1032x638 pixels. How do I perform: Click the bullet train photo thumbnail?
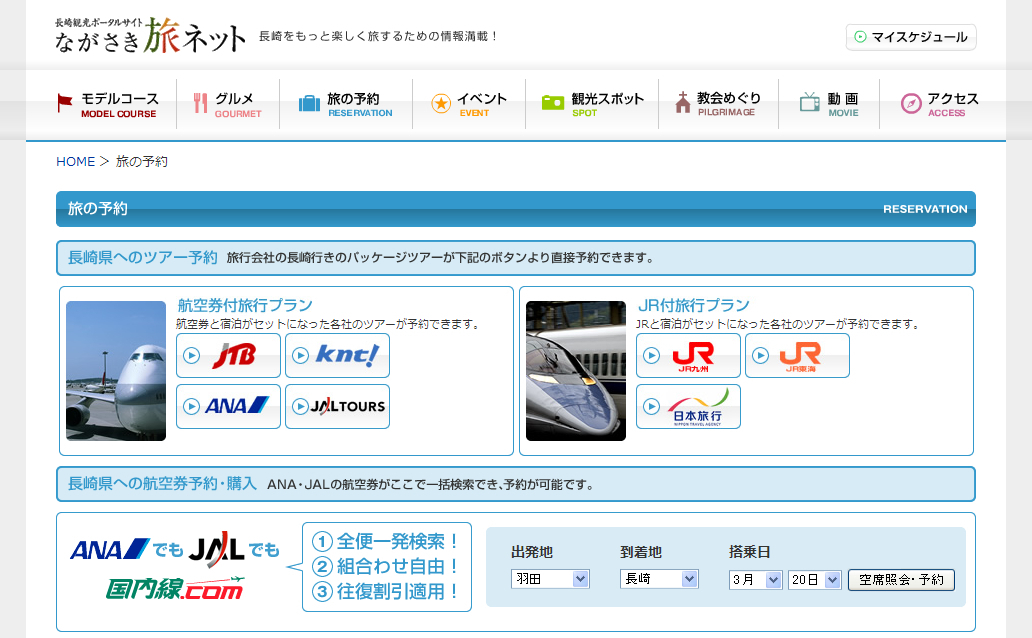tap(576, 371)
